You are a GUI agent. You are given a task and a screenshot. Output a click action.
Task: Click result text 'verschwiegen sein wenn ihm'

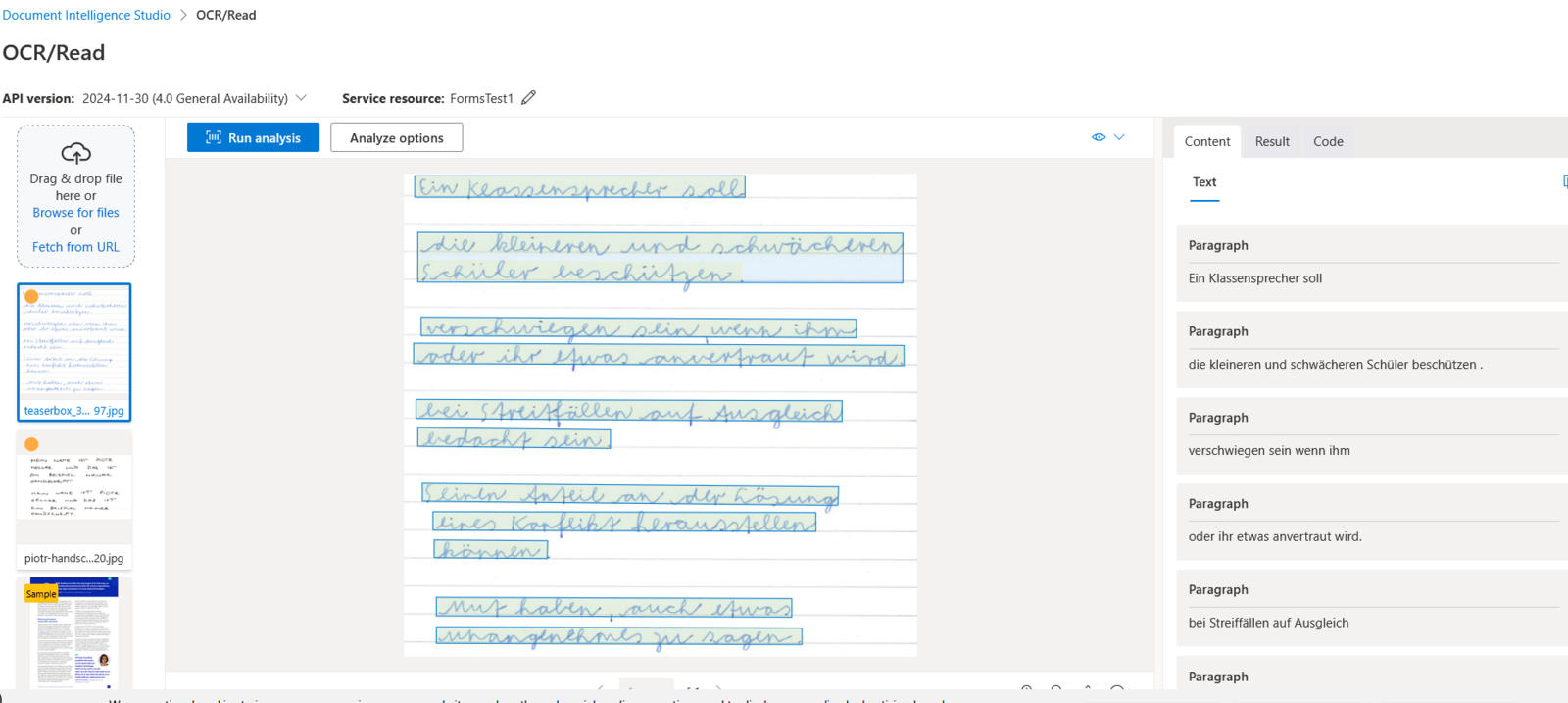[1269, 451]
